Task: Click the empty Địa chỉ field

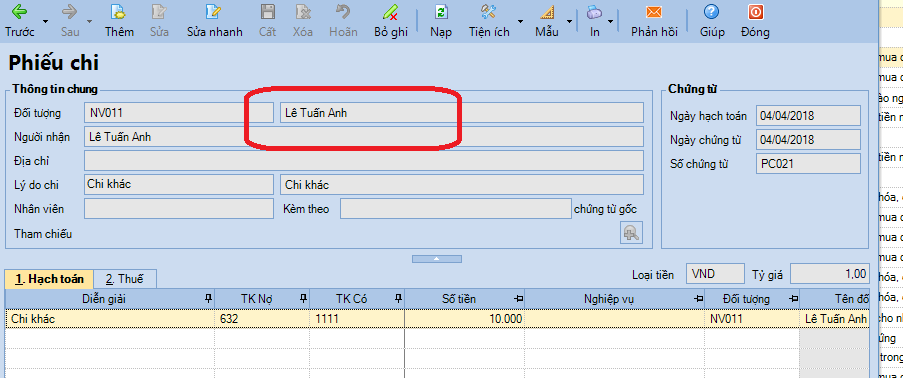Action: (x=364, y=161)
